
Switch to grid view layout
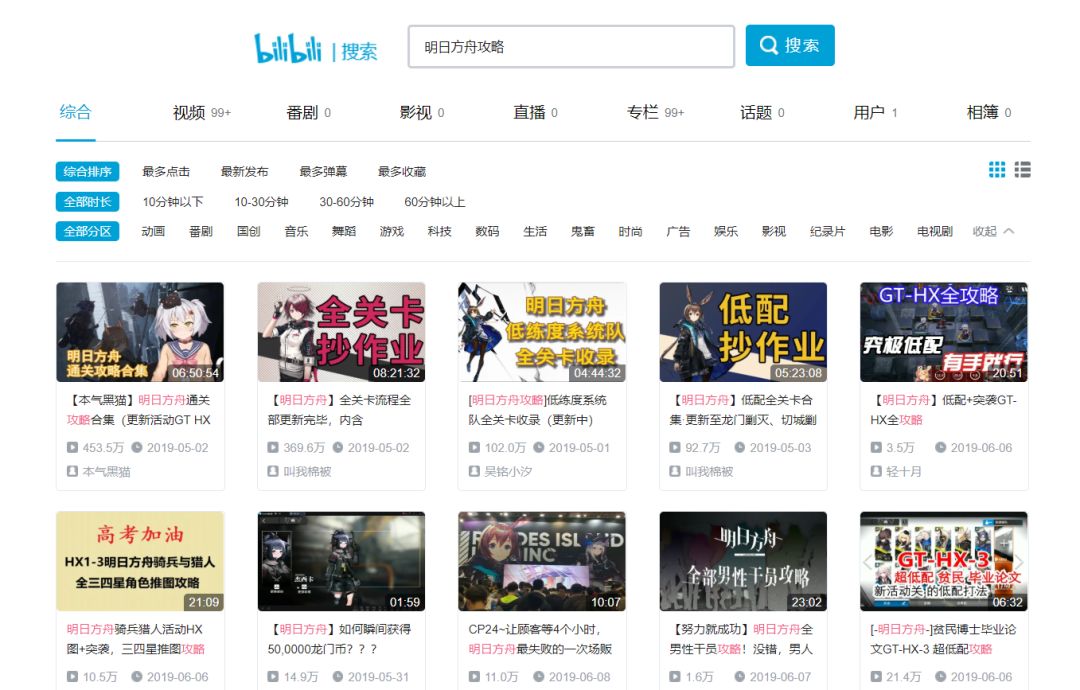[997, 169]
